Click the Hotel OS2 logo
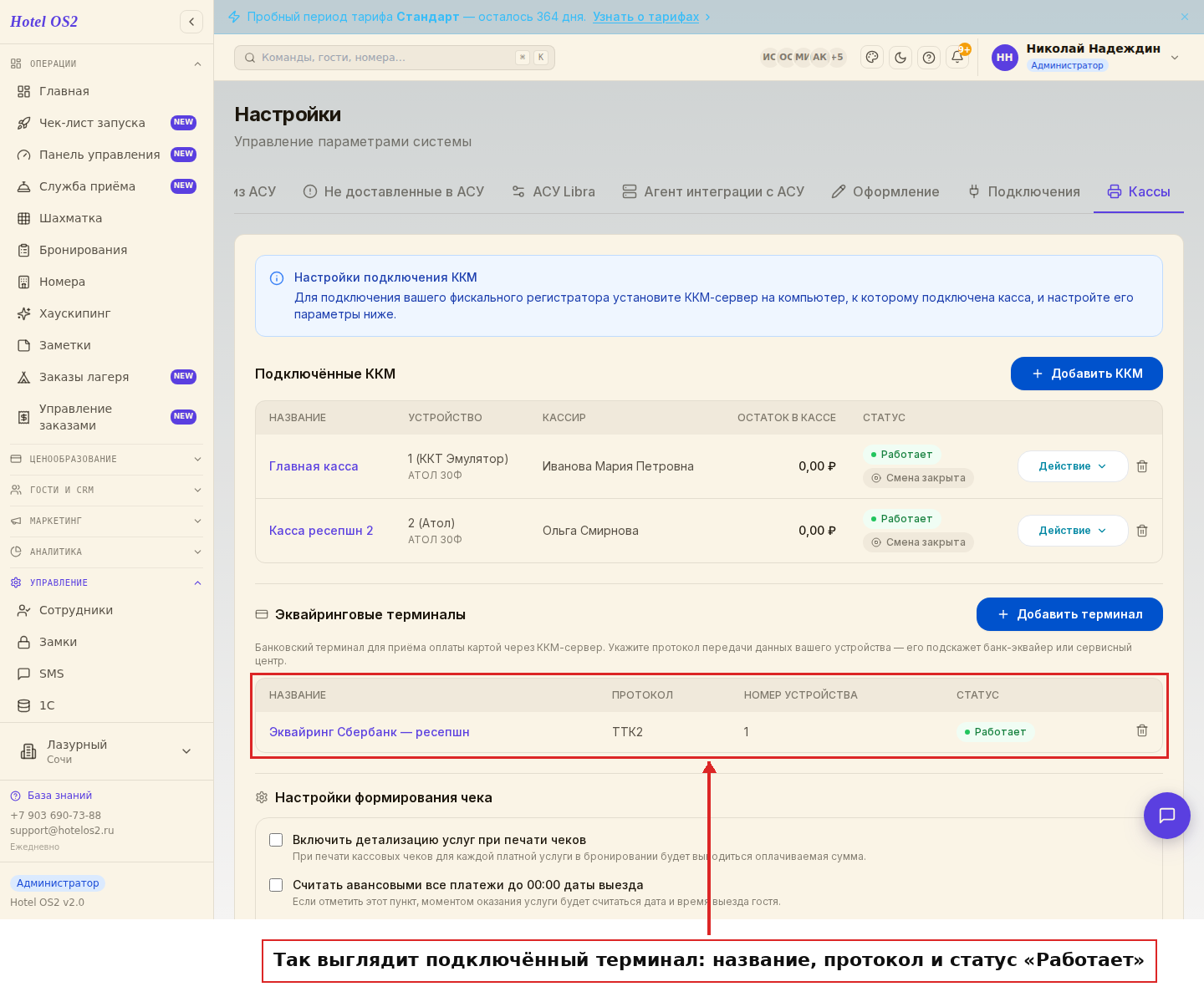1204x1002 pixels. click(43, 22)
